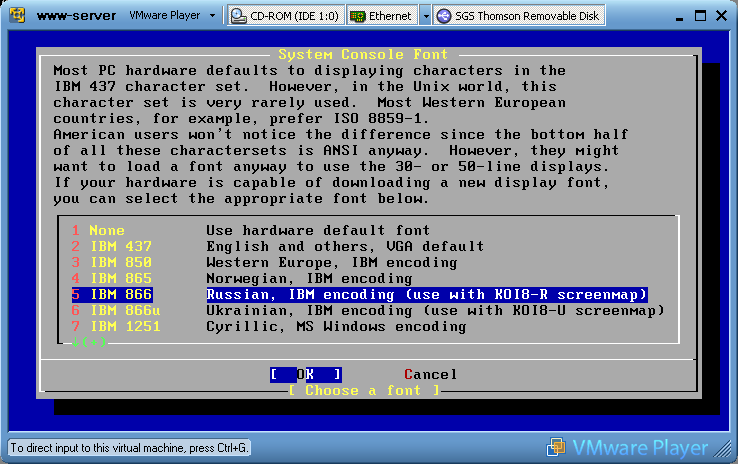Open the VMware Player dropdown menu
The width and height of the screenshot is (738, 464).
point(172,16)
